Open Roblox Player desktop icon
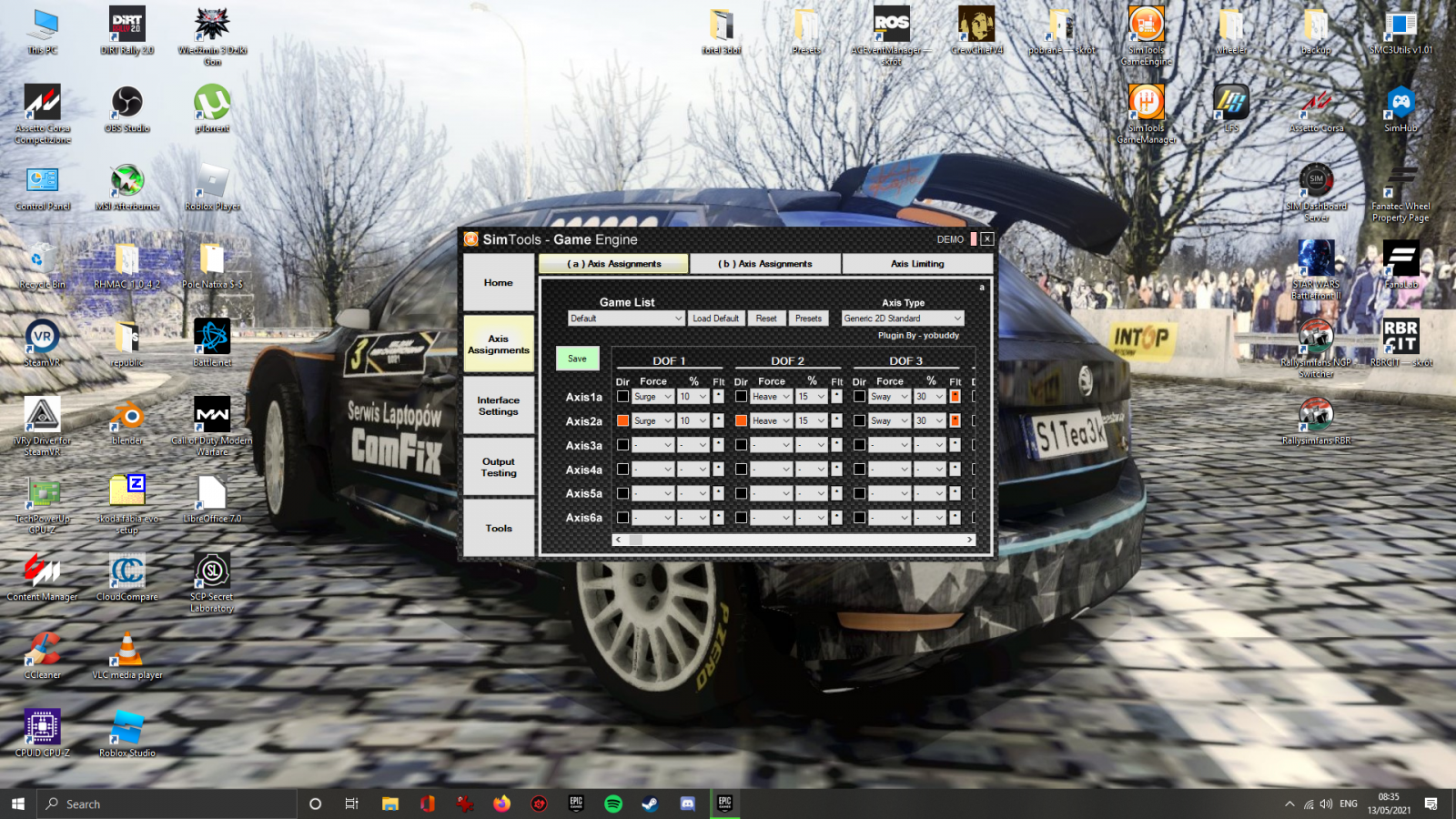Viewport: 1456px width, 819px height. coord(212,187)
